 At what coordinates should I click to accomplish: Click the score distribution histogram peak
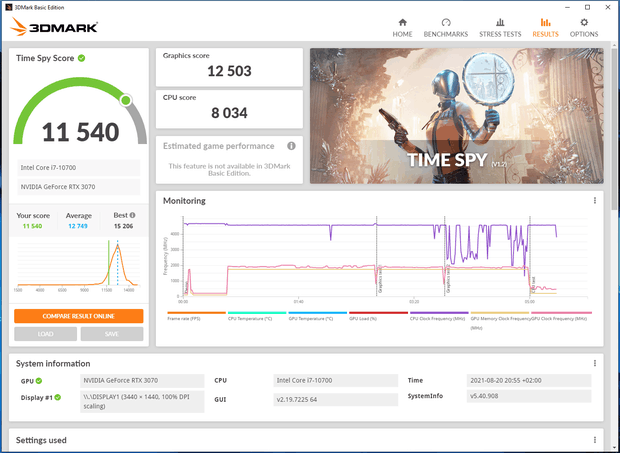pyautogui.click(x=117, y=247)
